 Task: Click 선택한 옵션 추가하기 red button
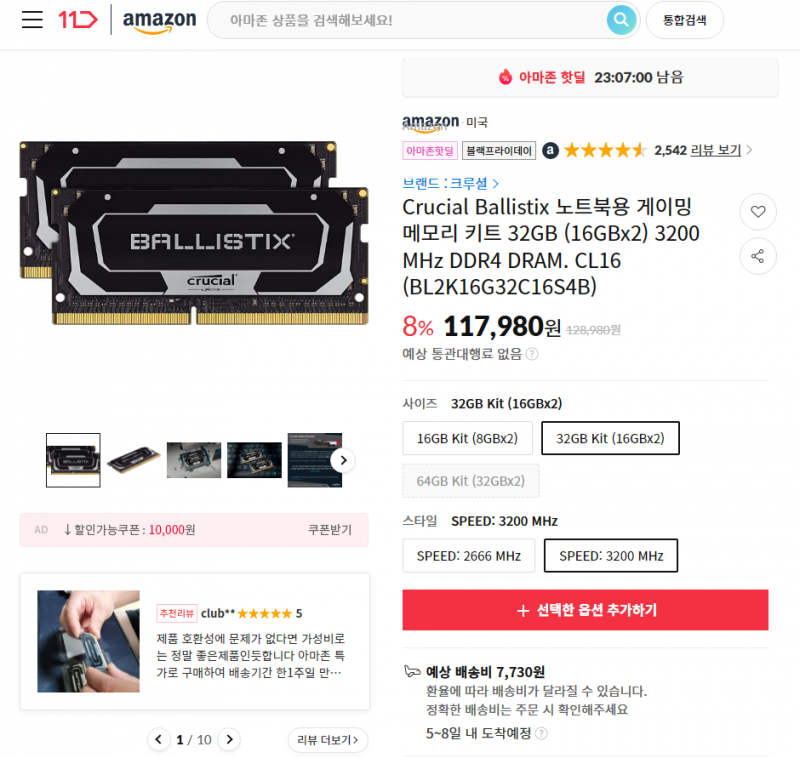pos(585,610)
